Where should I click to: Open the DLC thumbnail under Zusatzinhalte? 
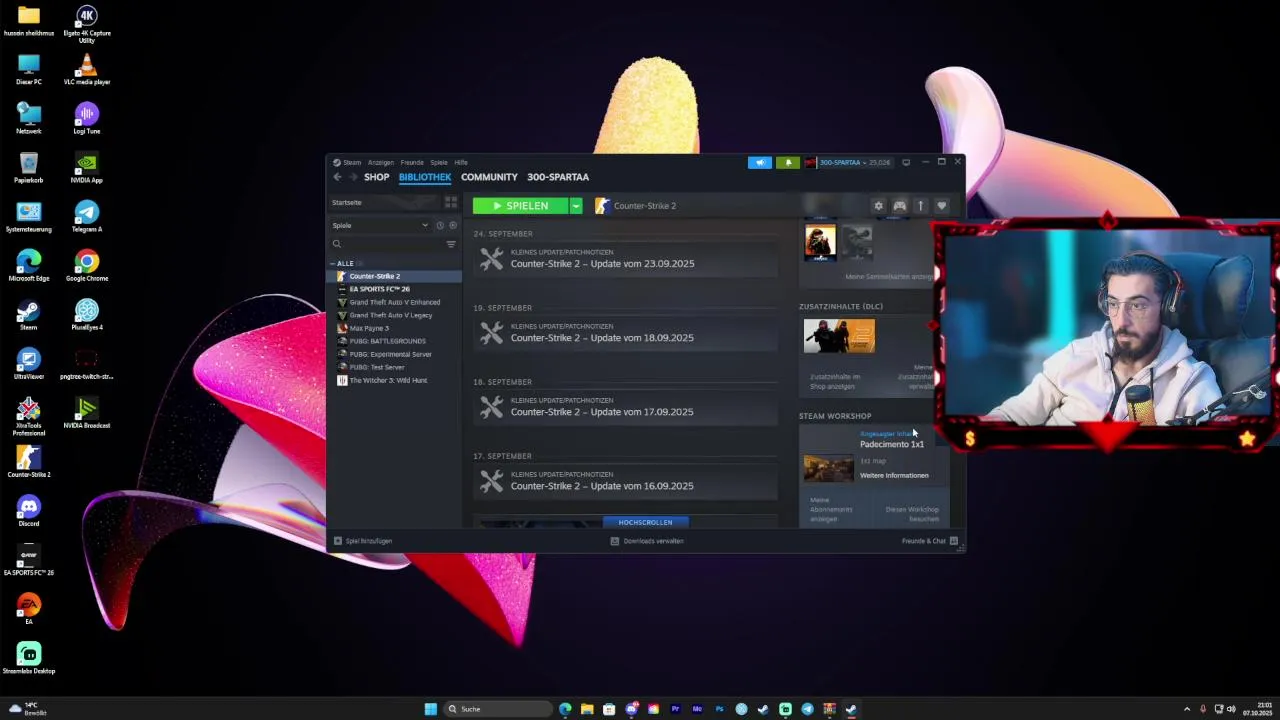click(x=839, y=336)
